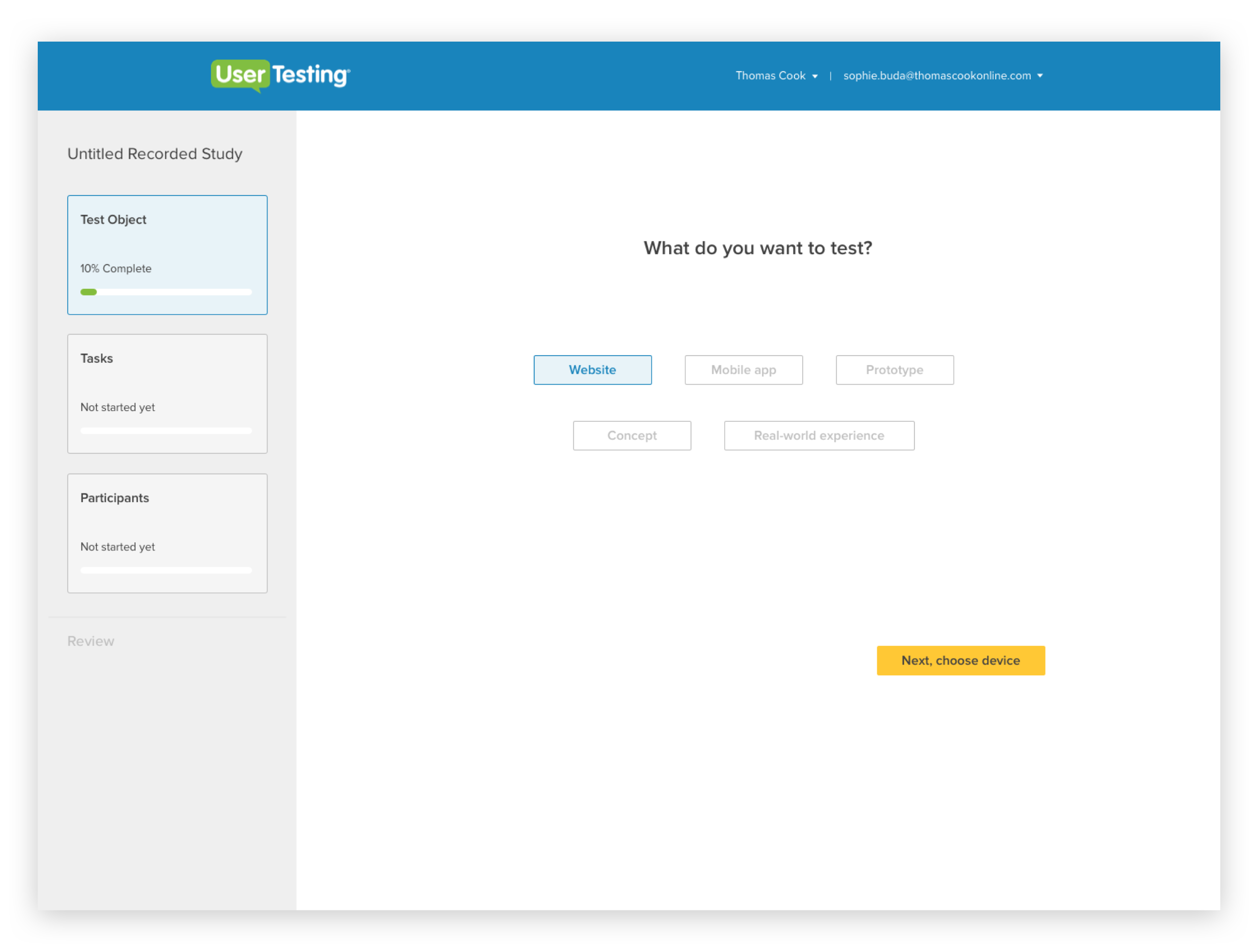Open the sophie.buda@thomascookonline.com user menu

943,75
